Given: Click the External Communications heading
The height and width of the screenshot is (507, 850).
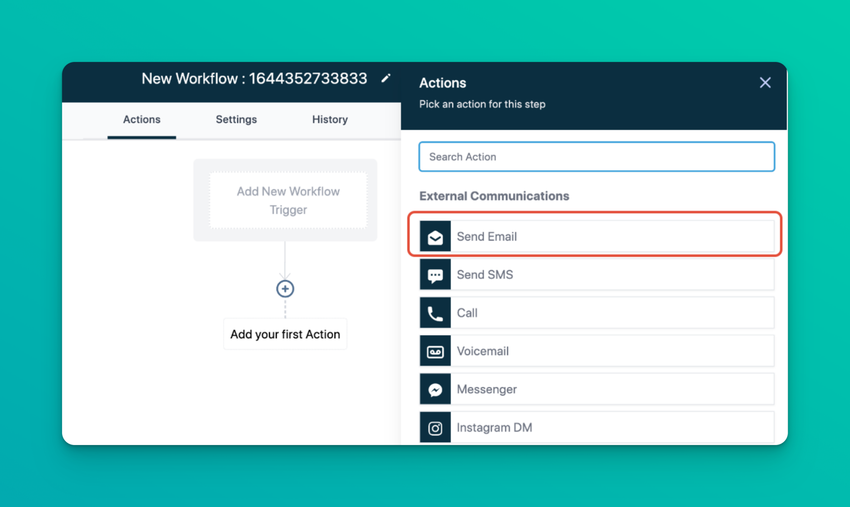Looking at the screenshot, I should click(x=494, y=196).
